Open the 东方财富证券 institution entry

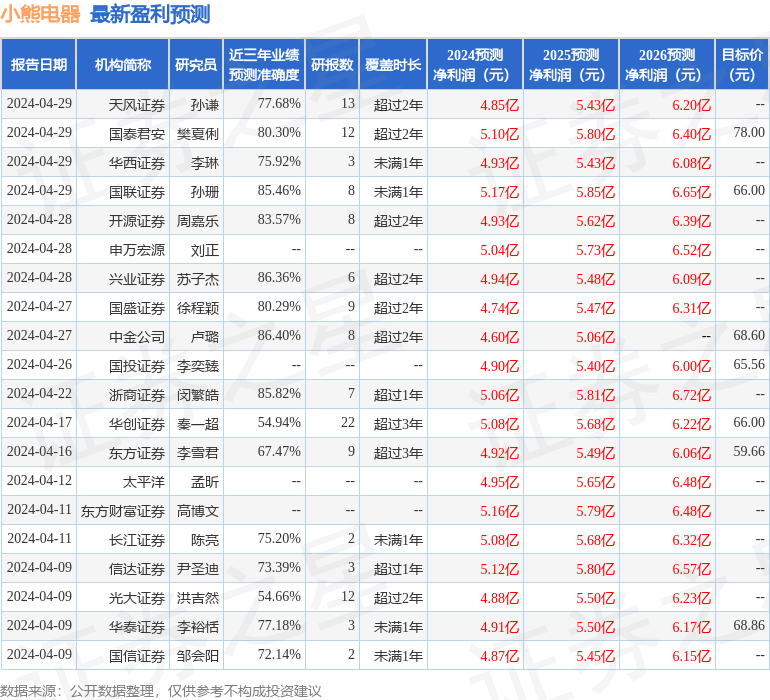tap(123, 511)
